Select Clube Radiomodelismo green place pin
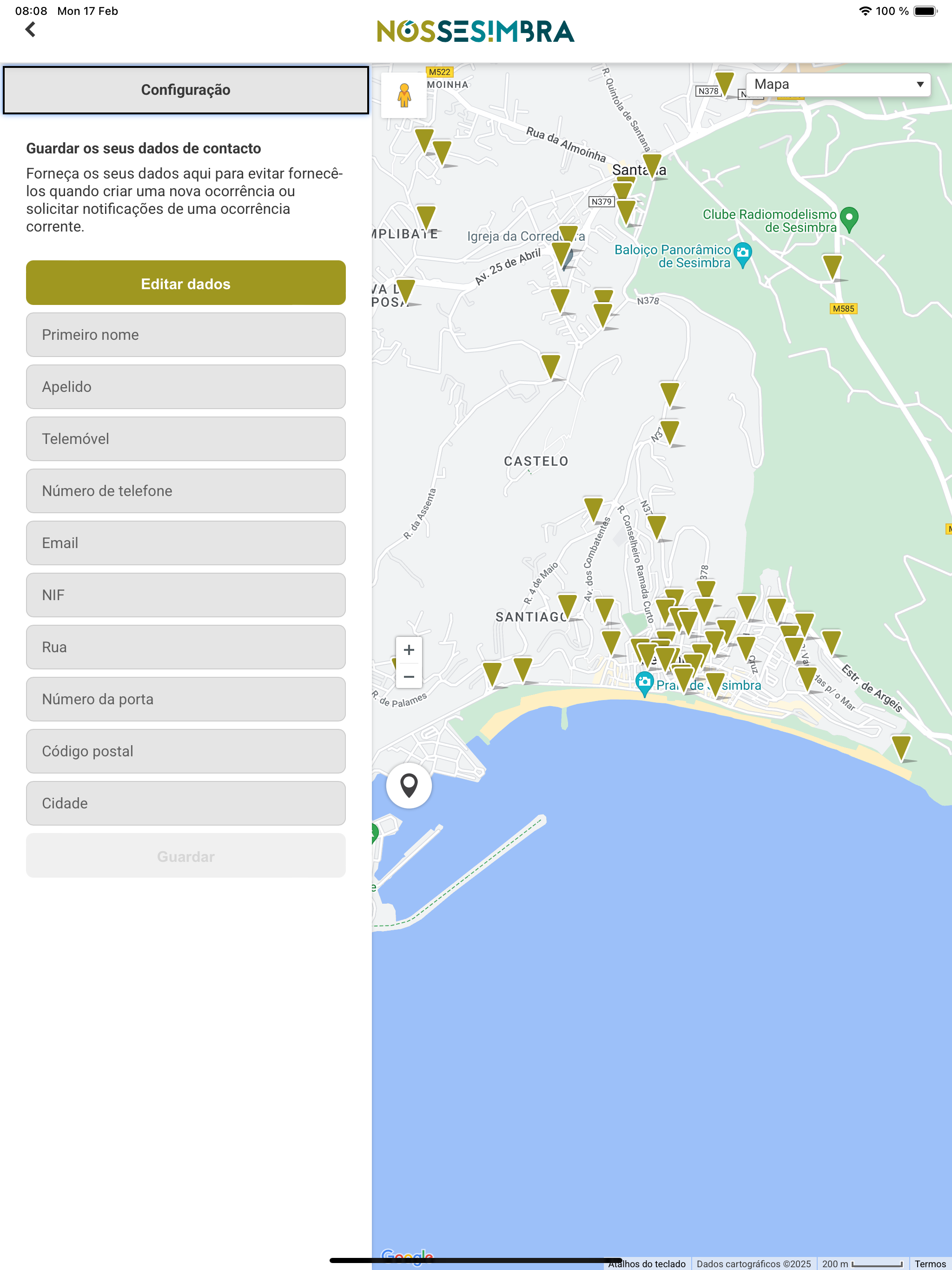 point(849,219)
